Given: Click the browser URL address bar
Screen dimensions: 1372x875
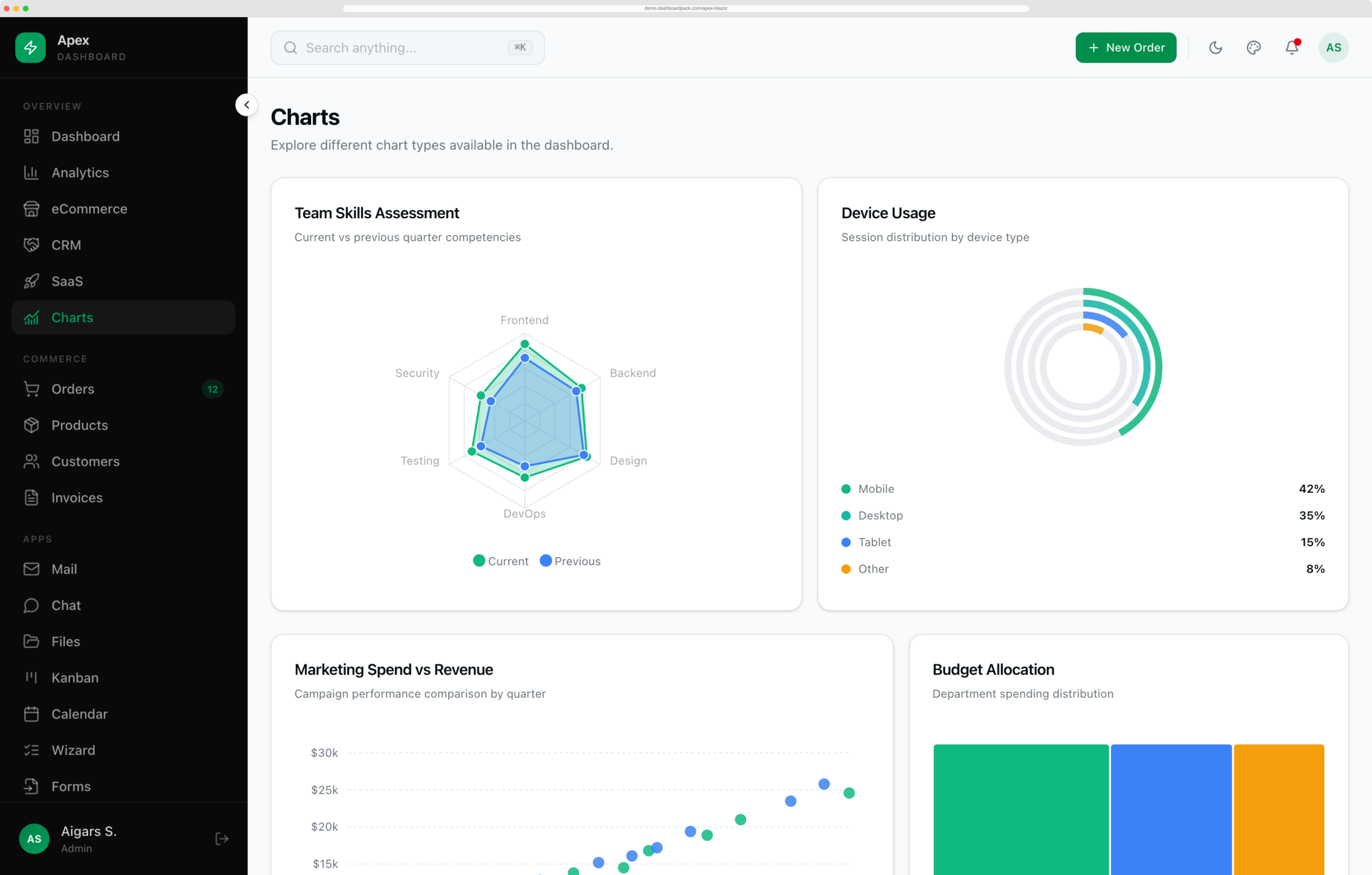Looking at the screenshot, I should 685,8.
